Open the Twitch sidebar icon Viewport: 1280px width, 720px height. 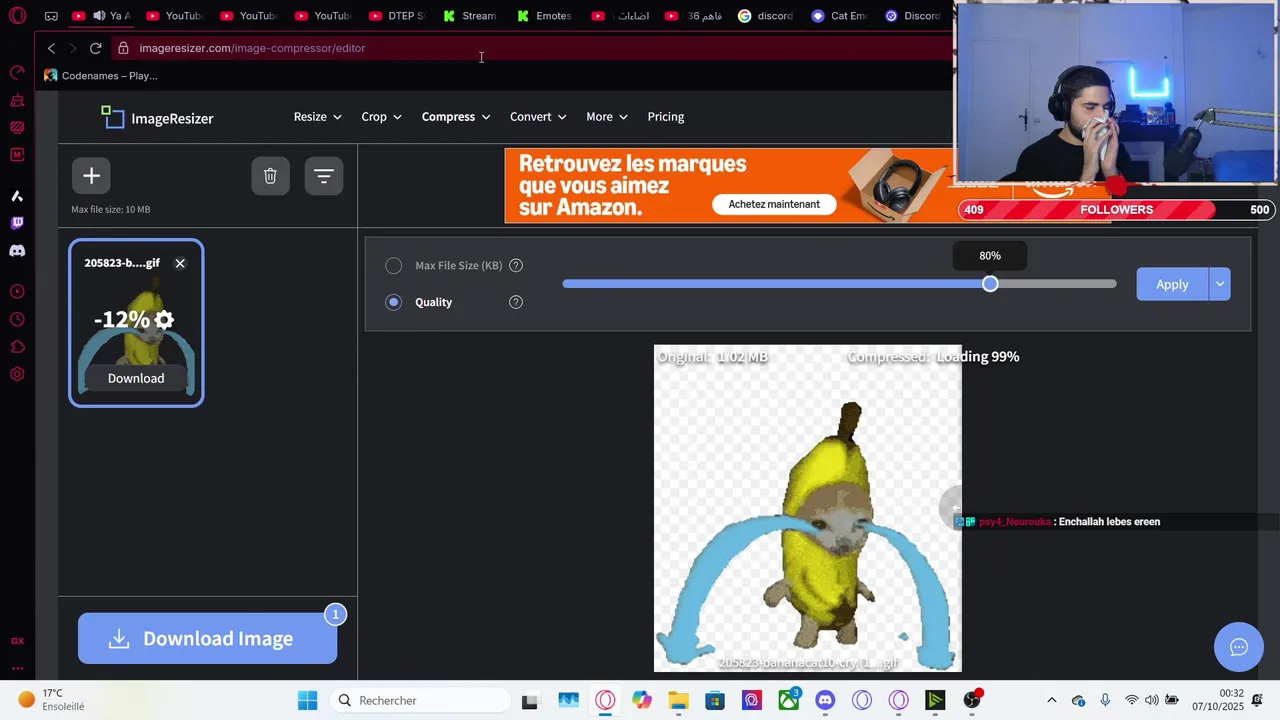[17, 223]
